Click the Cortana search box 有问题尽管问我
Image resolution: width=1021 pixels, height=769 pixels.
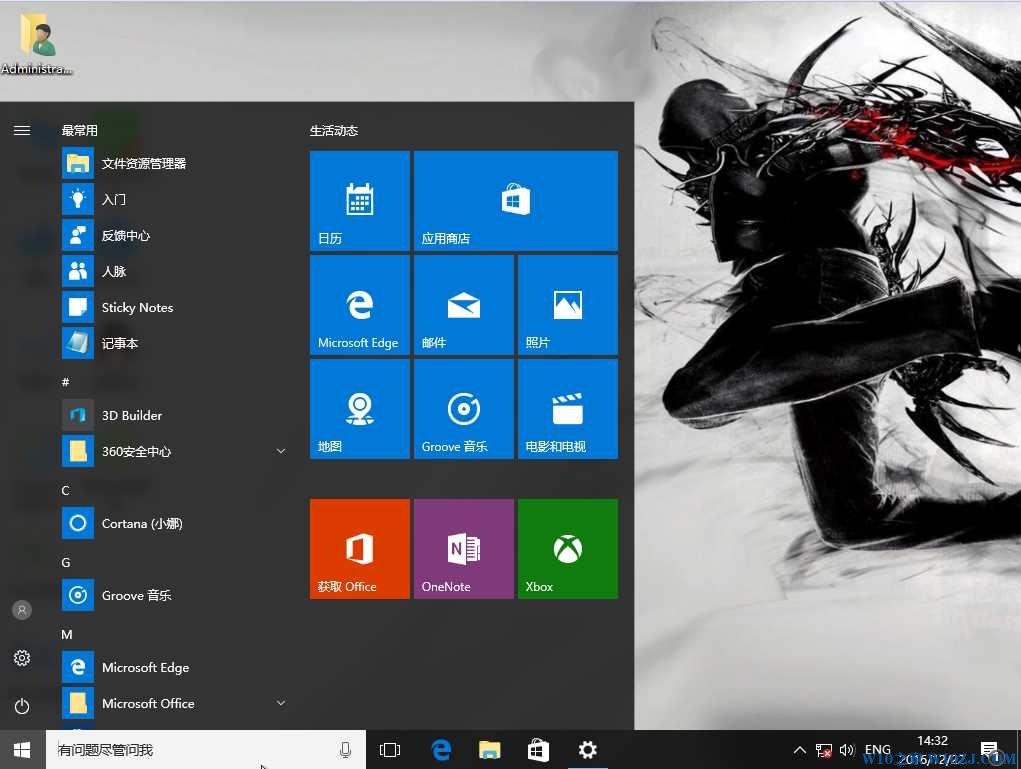pyautogui.click(x=206, y=750)
